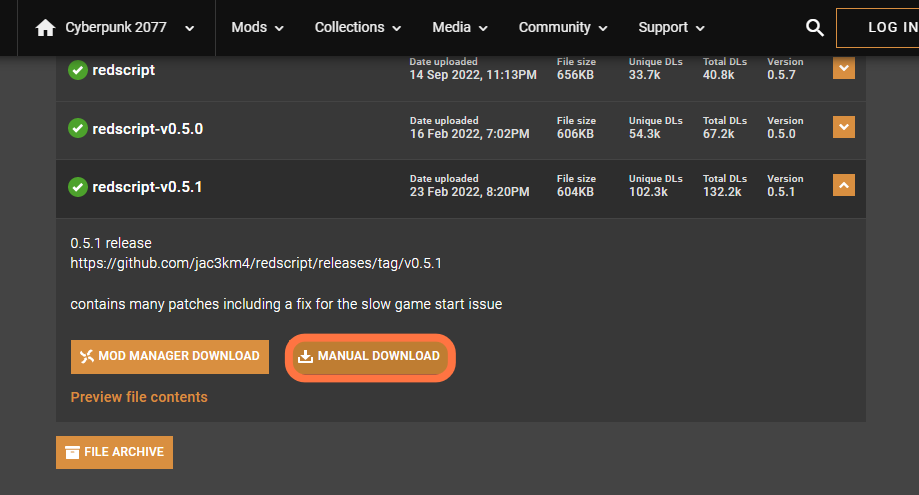The image size is (919, 495).
Task: Click the 'contains many patches' description line
Action: click(x=286, y=305)
